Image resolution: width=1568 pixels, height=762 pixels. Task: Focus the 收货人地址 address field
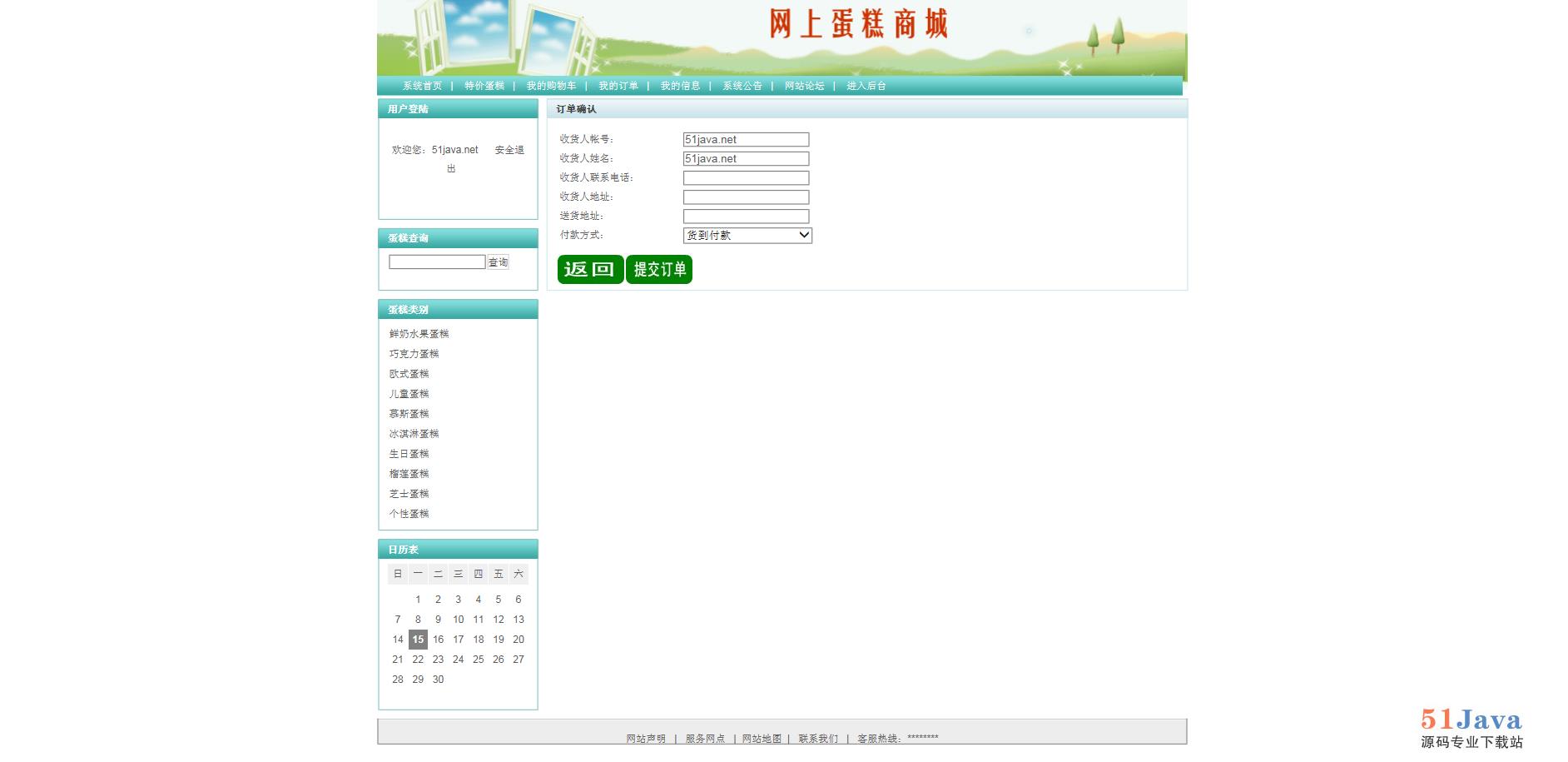point(746,197)
